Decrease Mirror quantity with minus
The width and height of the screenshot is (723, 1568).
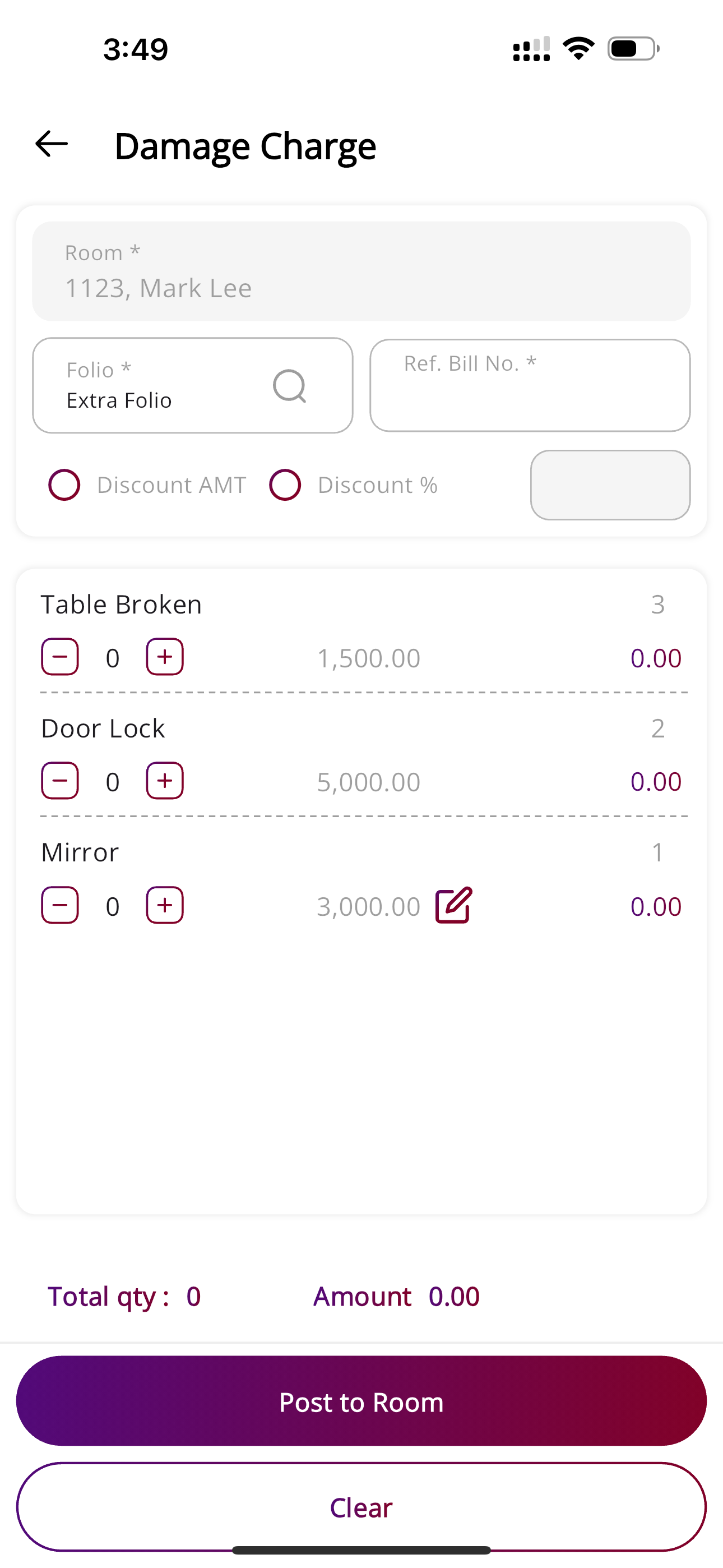point(59,905)
